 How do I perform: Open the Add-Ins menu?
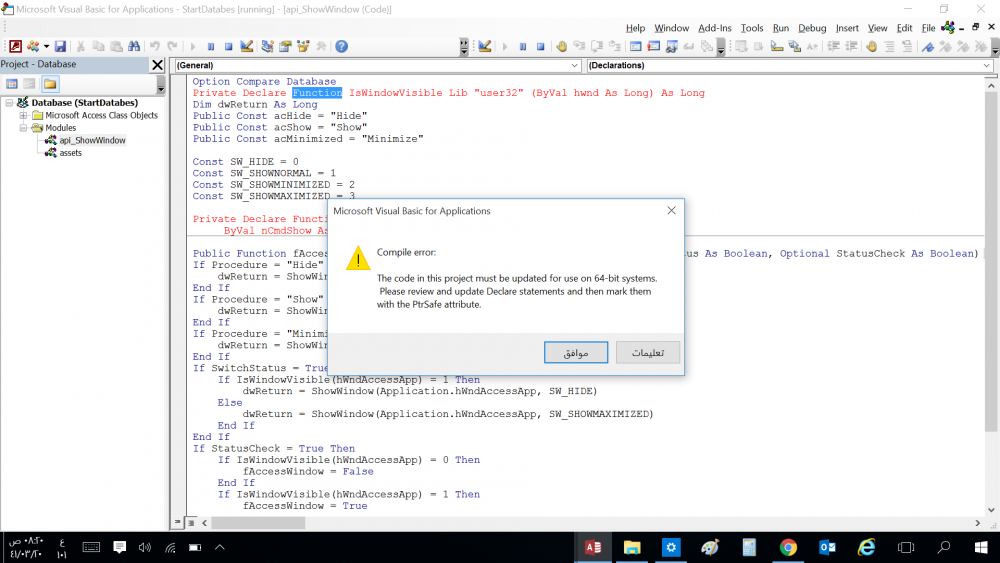(714, 28)
